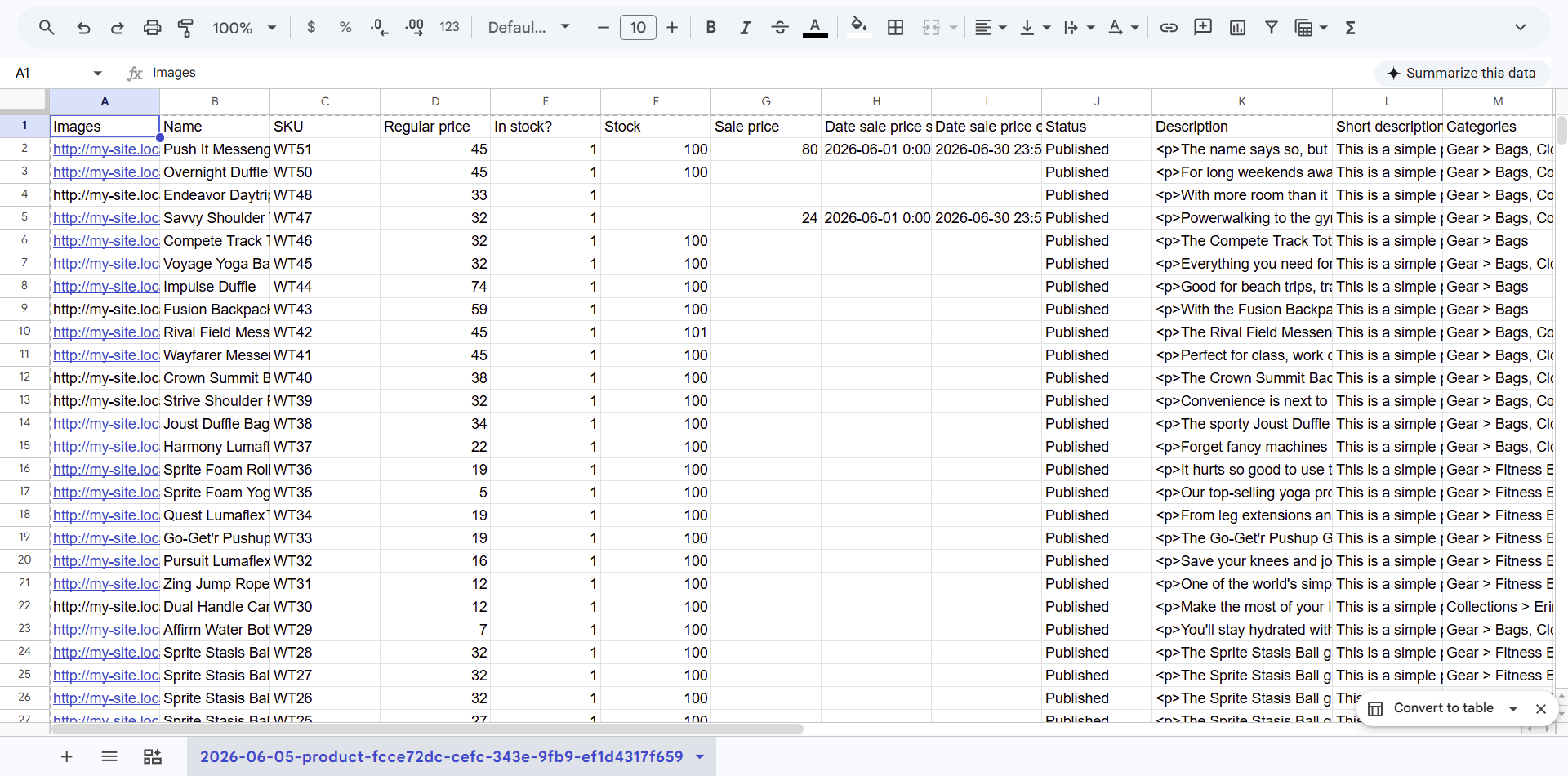Select column K header

[x=1242, y=101]
